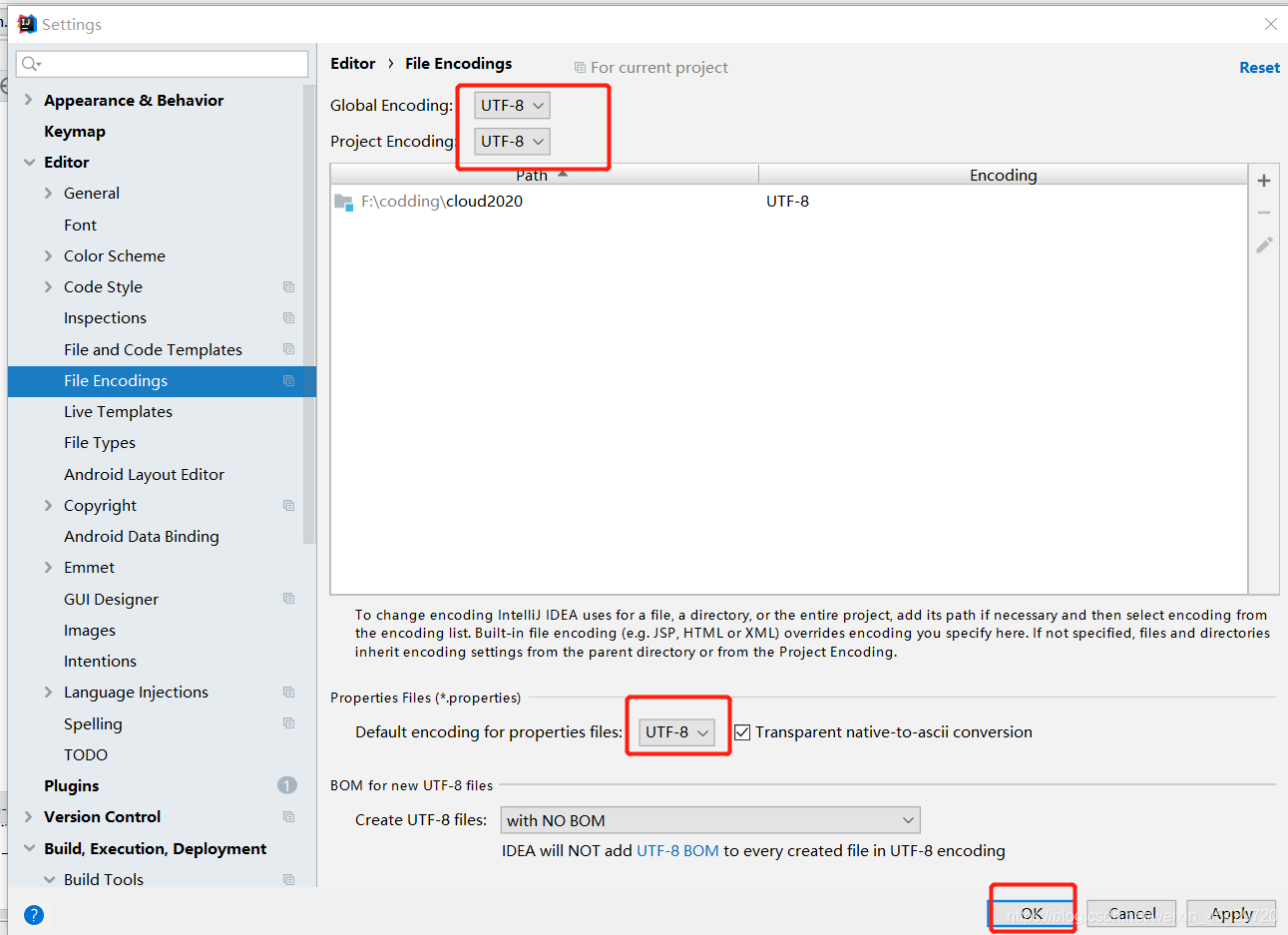The height and width of the screenshot is (935, 1288).
Task: Open GUI Designer settings
Action: point(111,599)
